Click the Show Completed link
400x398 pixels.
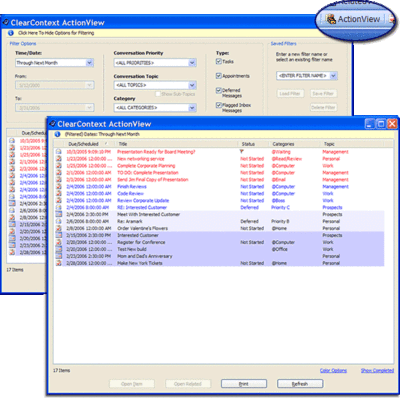coord(377,371)
